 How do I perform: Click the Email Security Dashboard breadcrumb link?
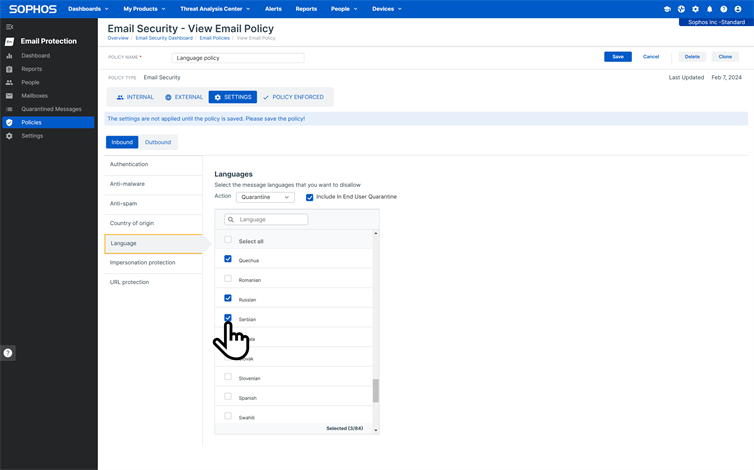tap(163, 38)
